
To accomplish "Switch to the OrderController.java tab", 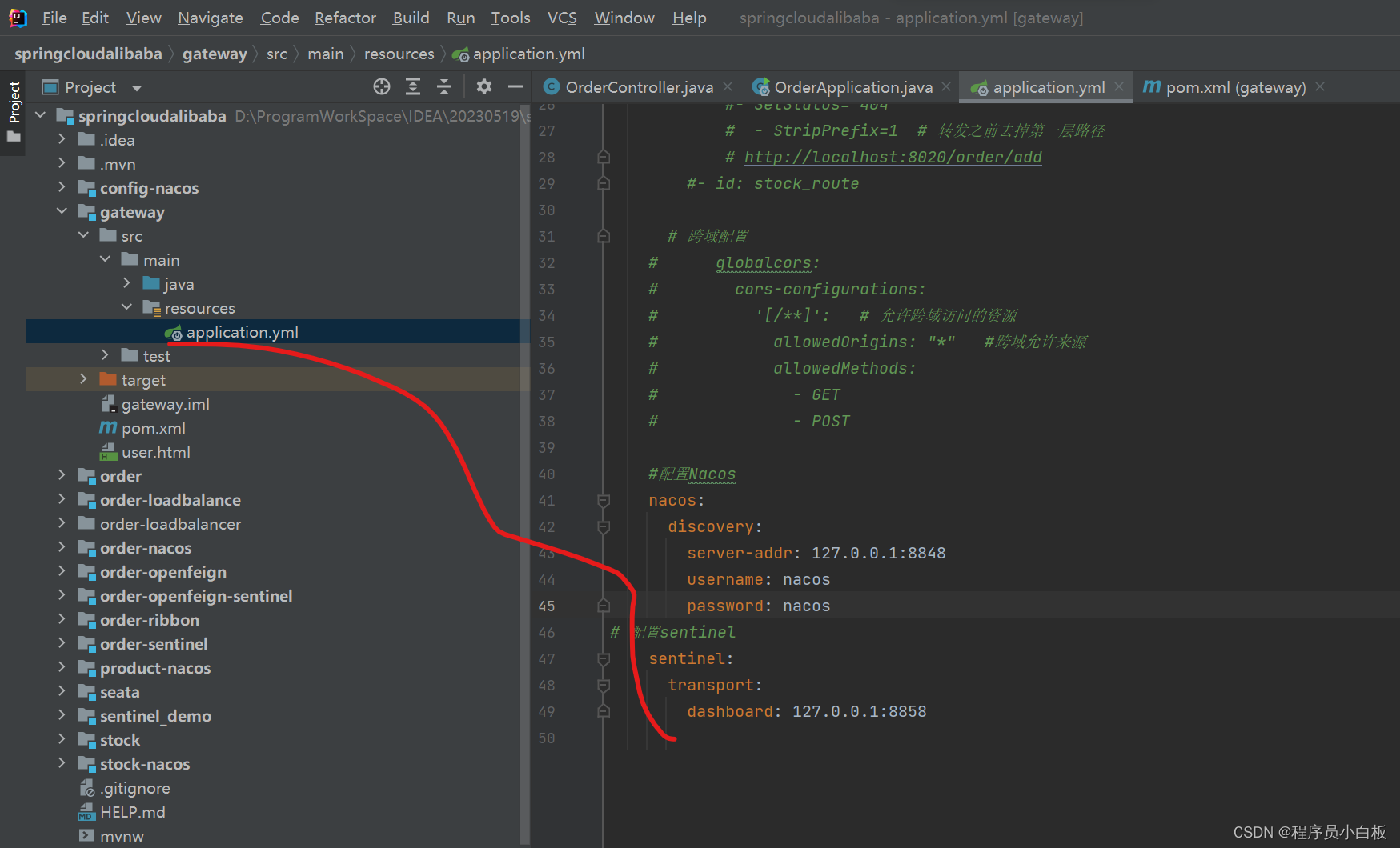I will [639, 87].
